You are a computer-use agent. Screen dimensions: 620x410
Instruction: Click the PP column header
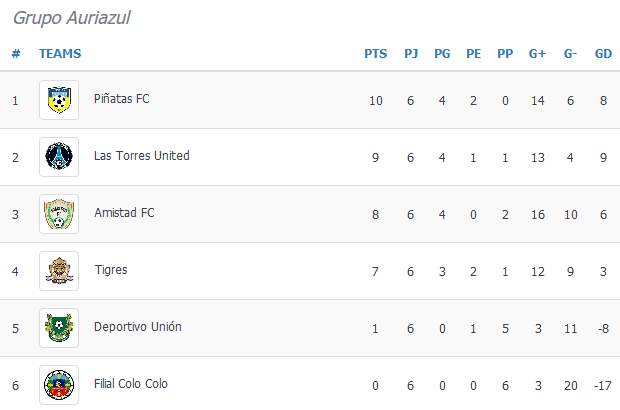coord(505,53)
